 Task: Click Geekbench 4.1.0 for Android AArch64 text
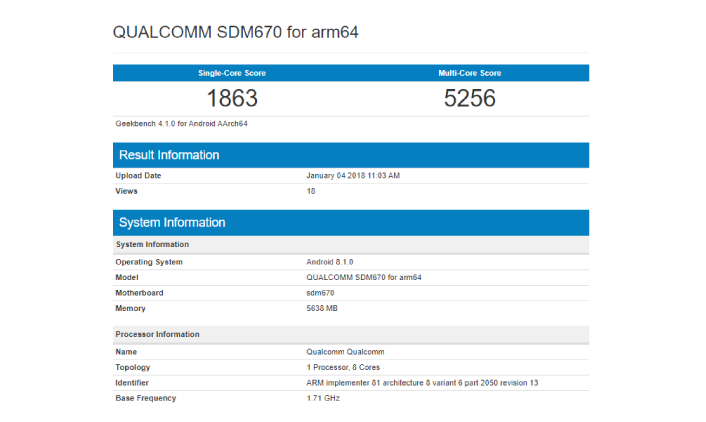[x=181, y=123]
